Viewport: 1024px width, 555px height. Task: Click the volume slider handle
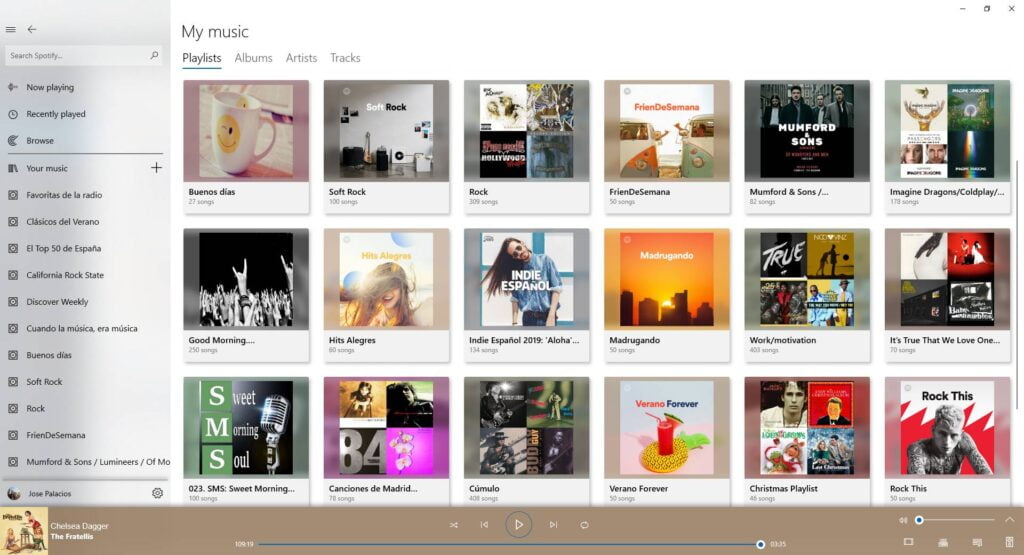pyautogui.click(x=919, y=520)
